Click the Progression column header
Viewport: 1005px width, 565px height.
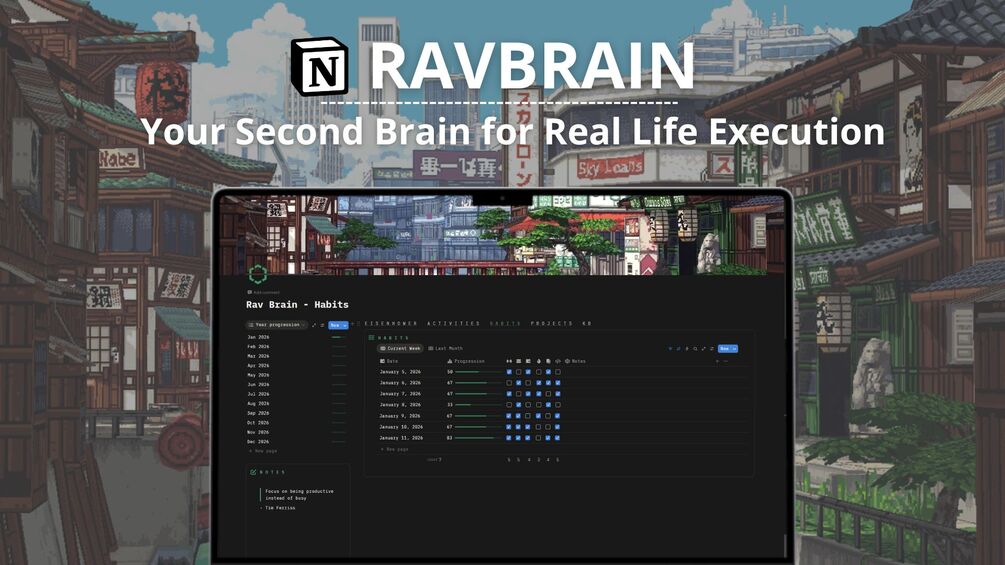(466, 361)
